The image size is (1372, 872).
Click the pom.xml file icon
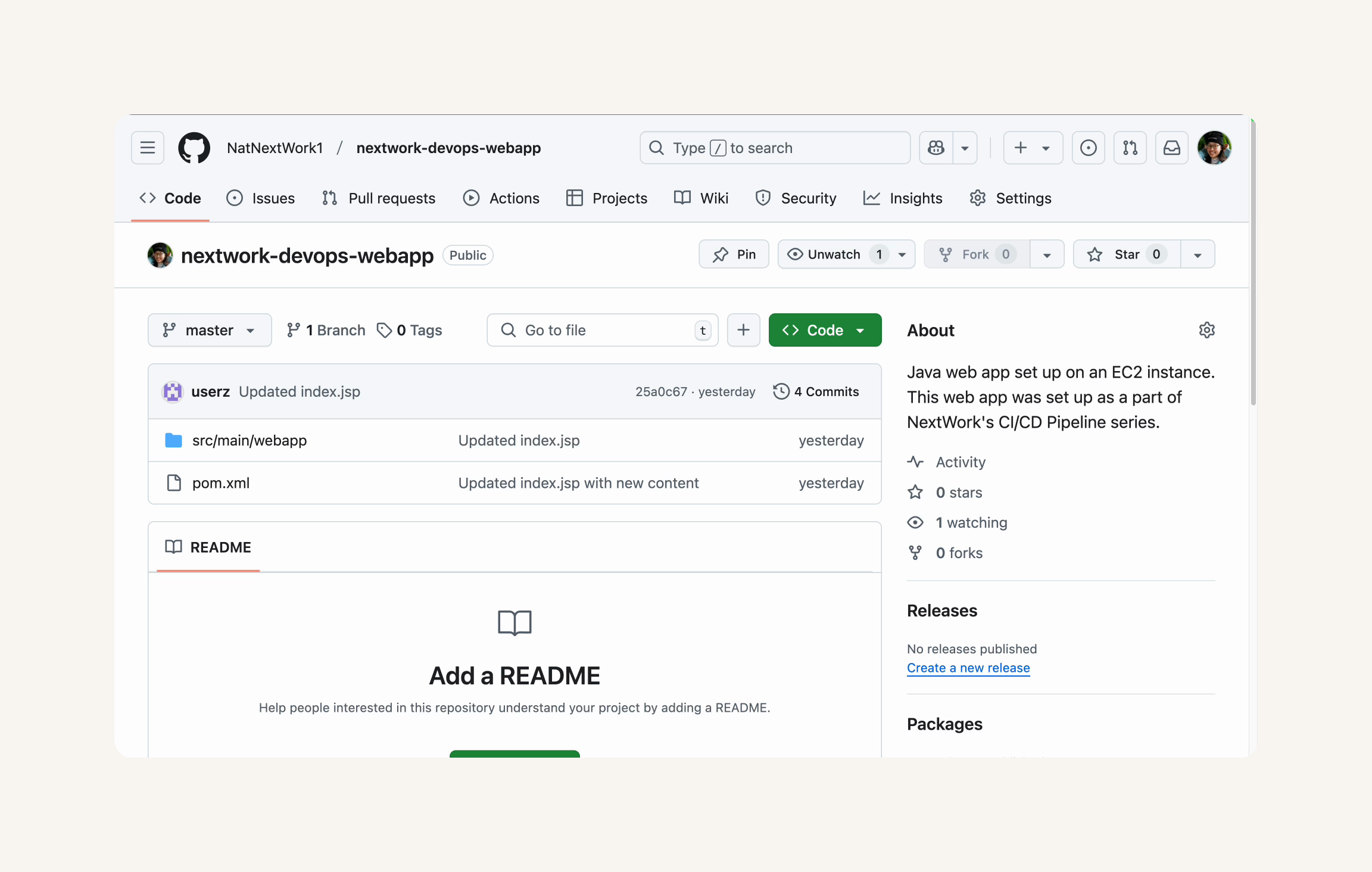pyautogui.click(x=174, y=483)
